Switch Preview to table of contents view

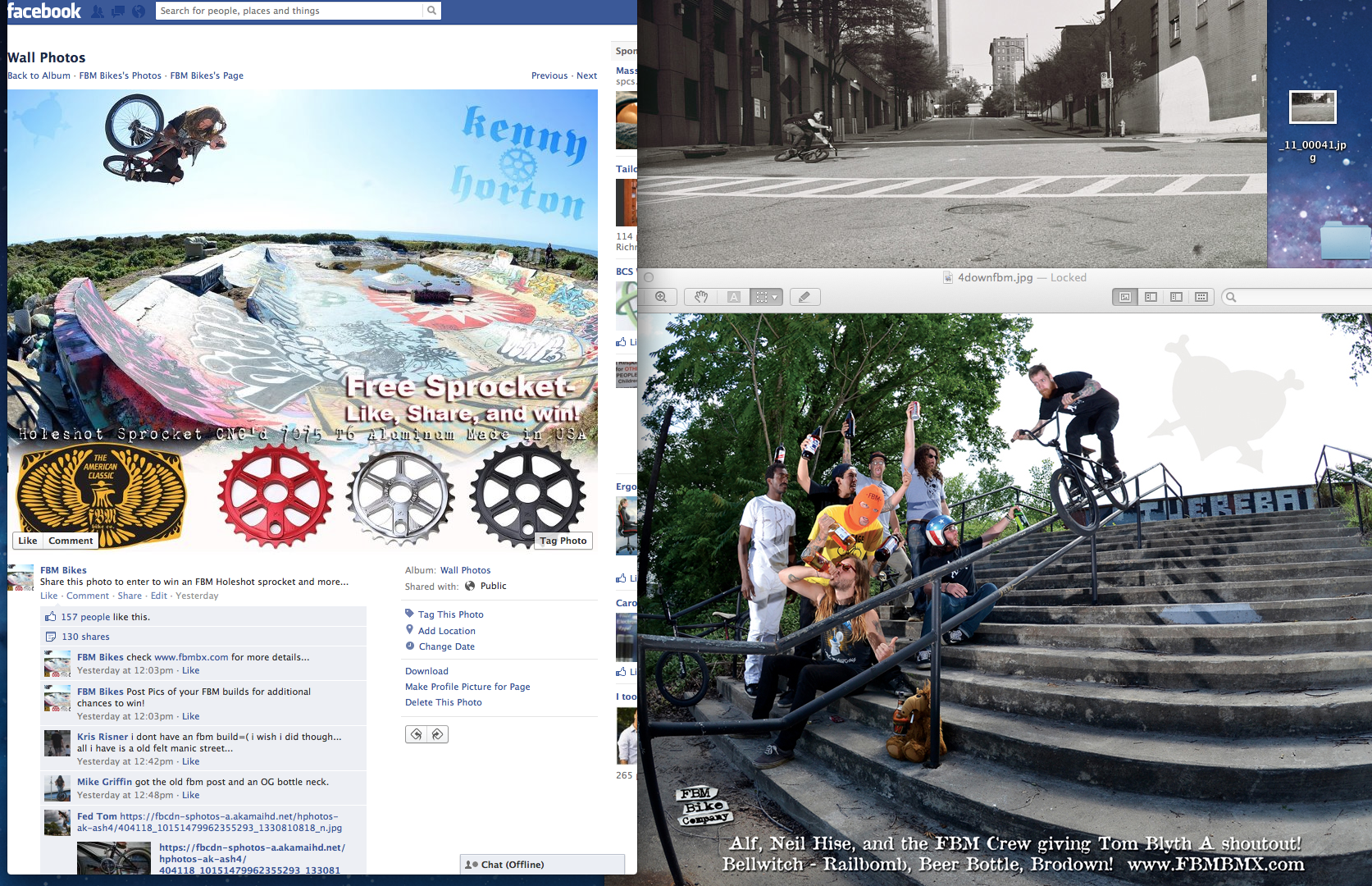point(1176,297)
